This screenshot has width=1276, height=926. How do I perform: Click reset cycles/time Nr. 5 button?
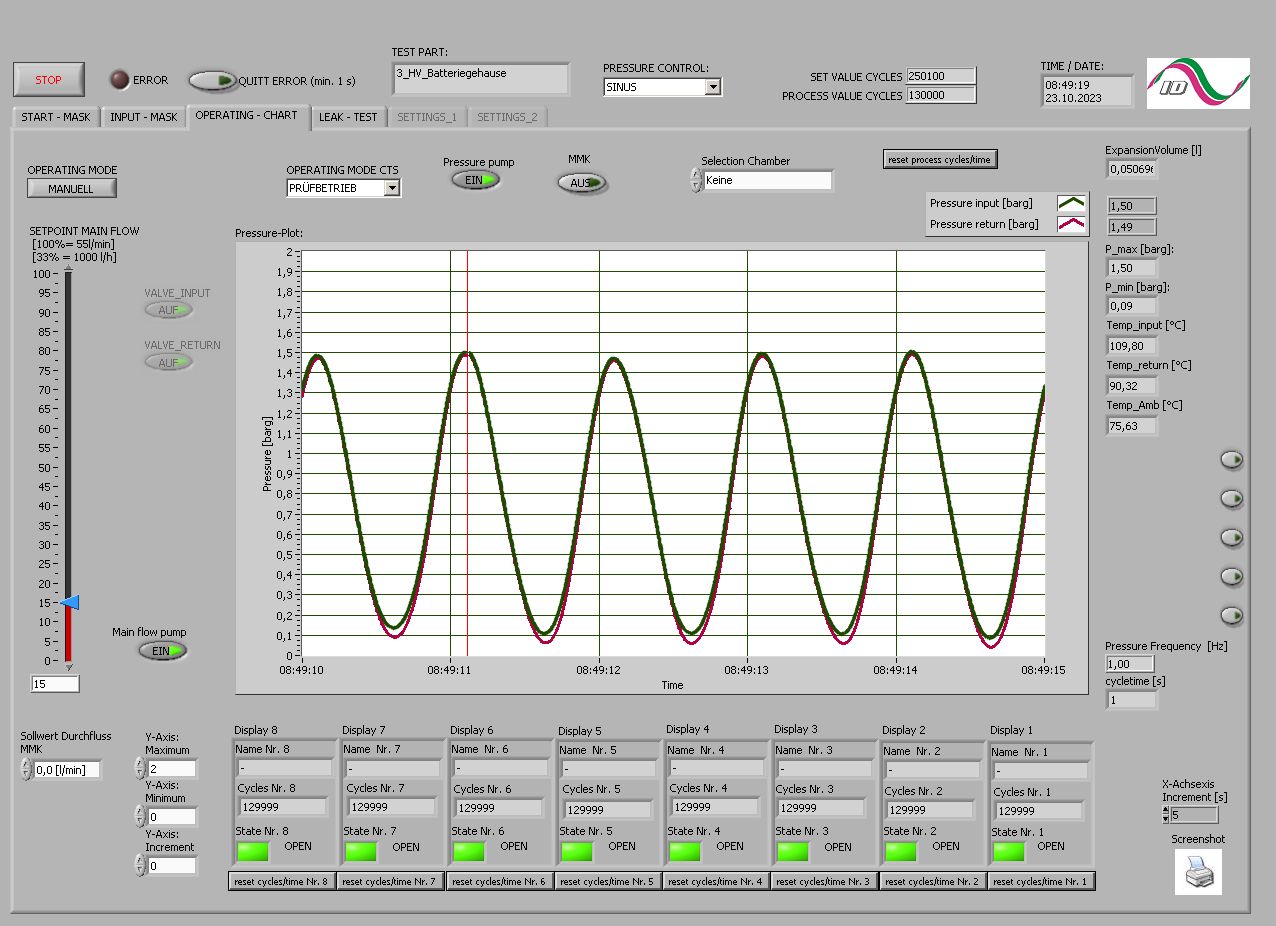tap(608, 882)
